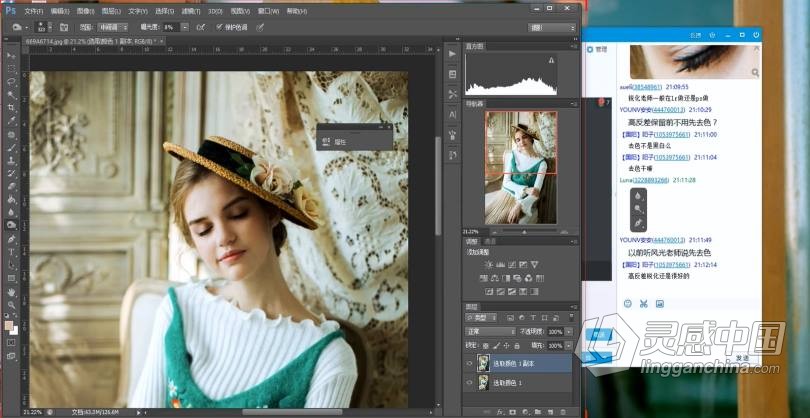Open the Fill dropdown arrow
Screen dimensions: 810x418
tap(569, 345)
